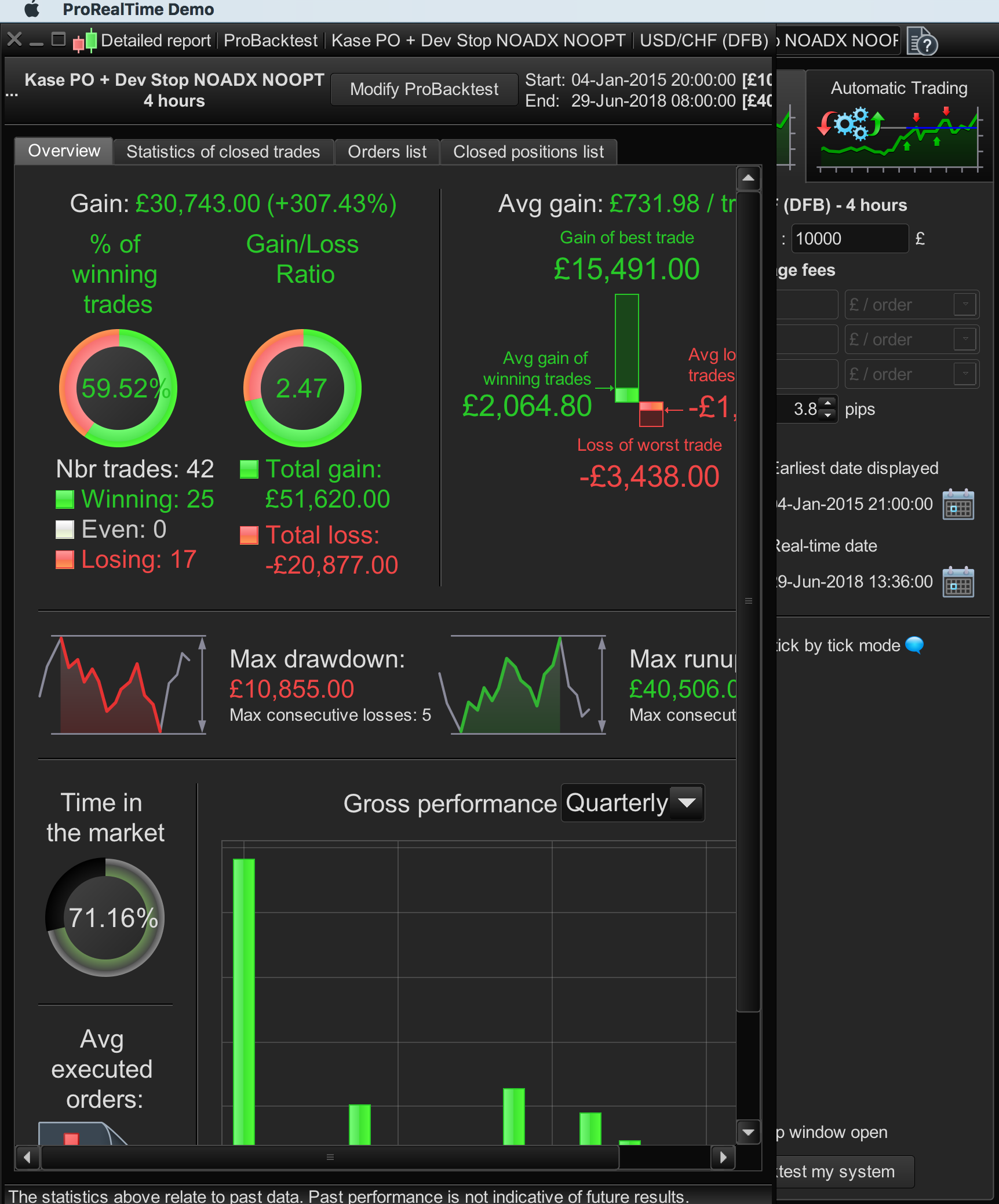999x1204 pixels.
Task: Click the 59.52% winning trades donut chart
Action: [118, 388]
